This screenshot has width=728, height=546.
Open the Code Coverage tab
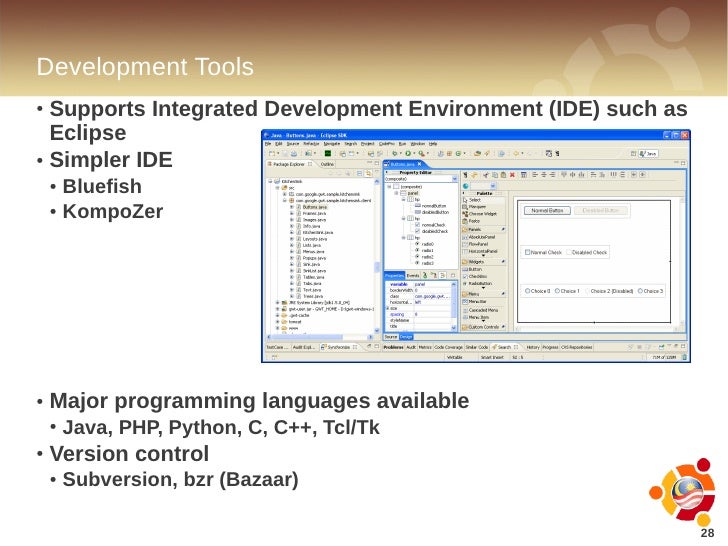(448, 347)
